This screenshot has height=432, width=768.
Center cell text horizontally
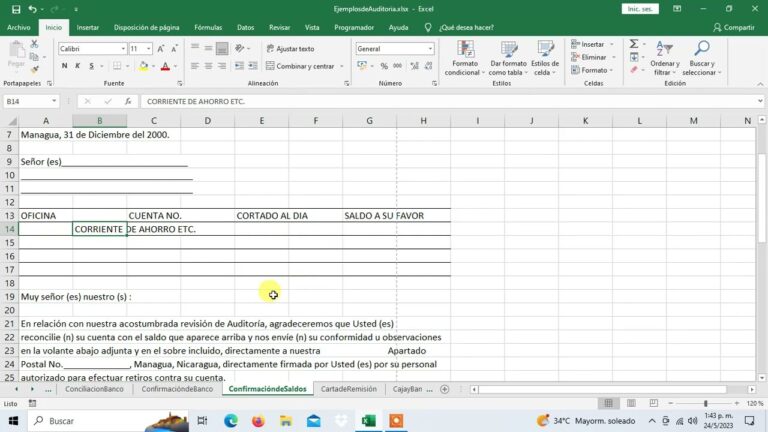208,66
